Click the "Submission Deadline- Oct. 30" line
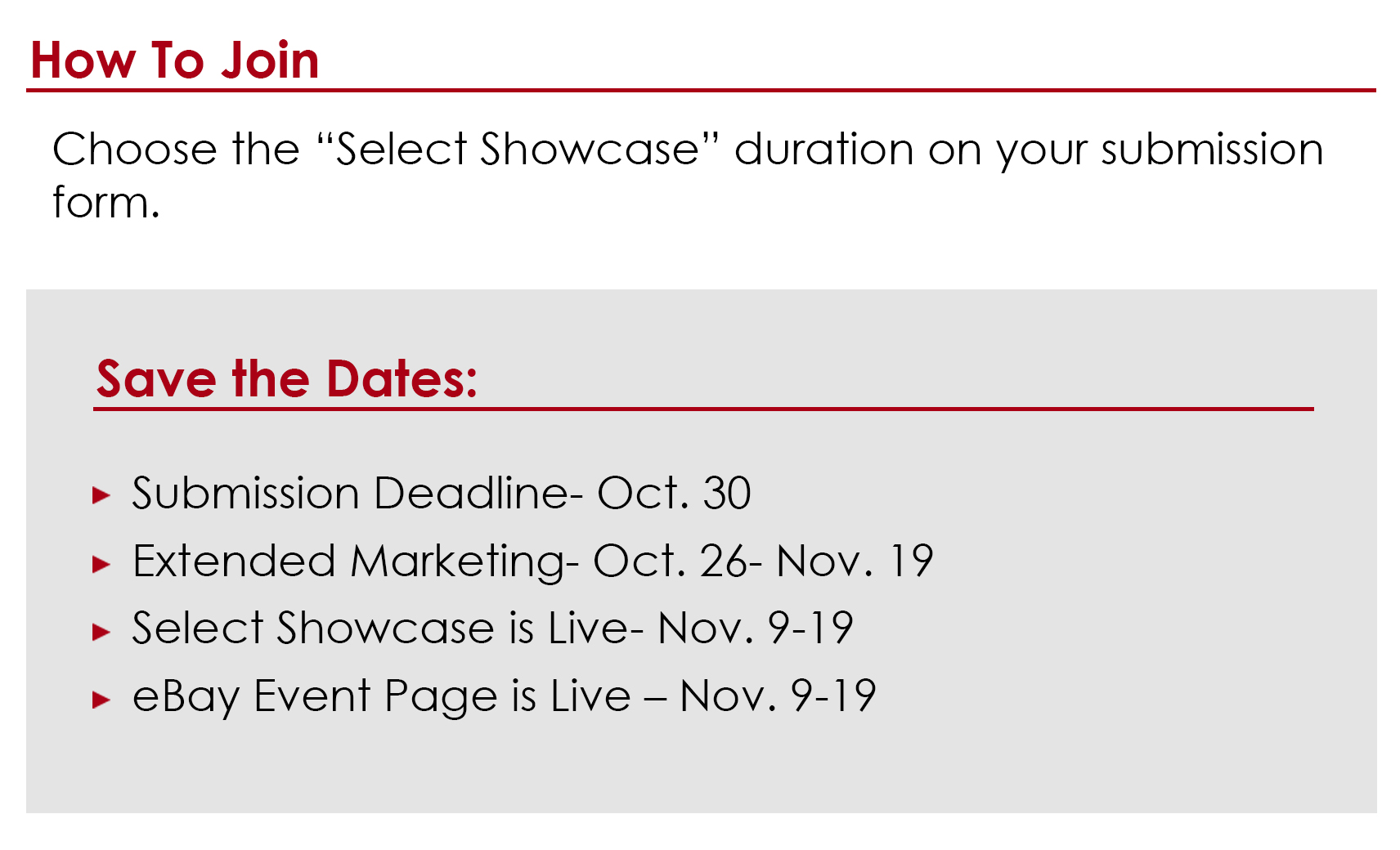 point(442,494)
